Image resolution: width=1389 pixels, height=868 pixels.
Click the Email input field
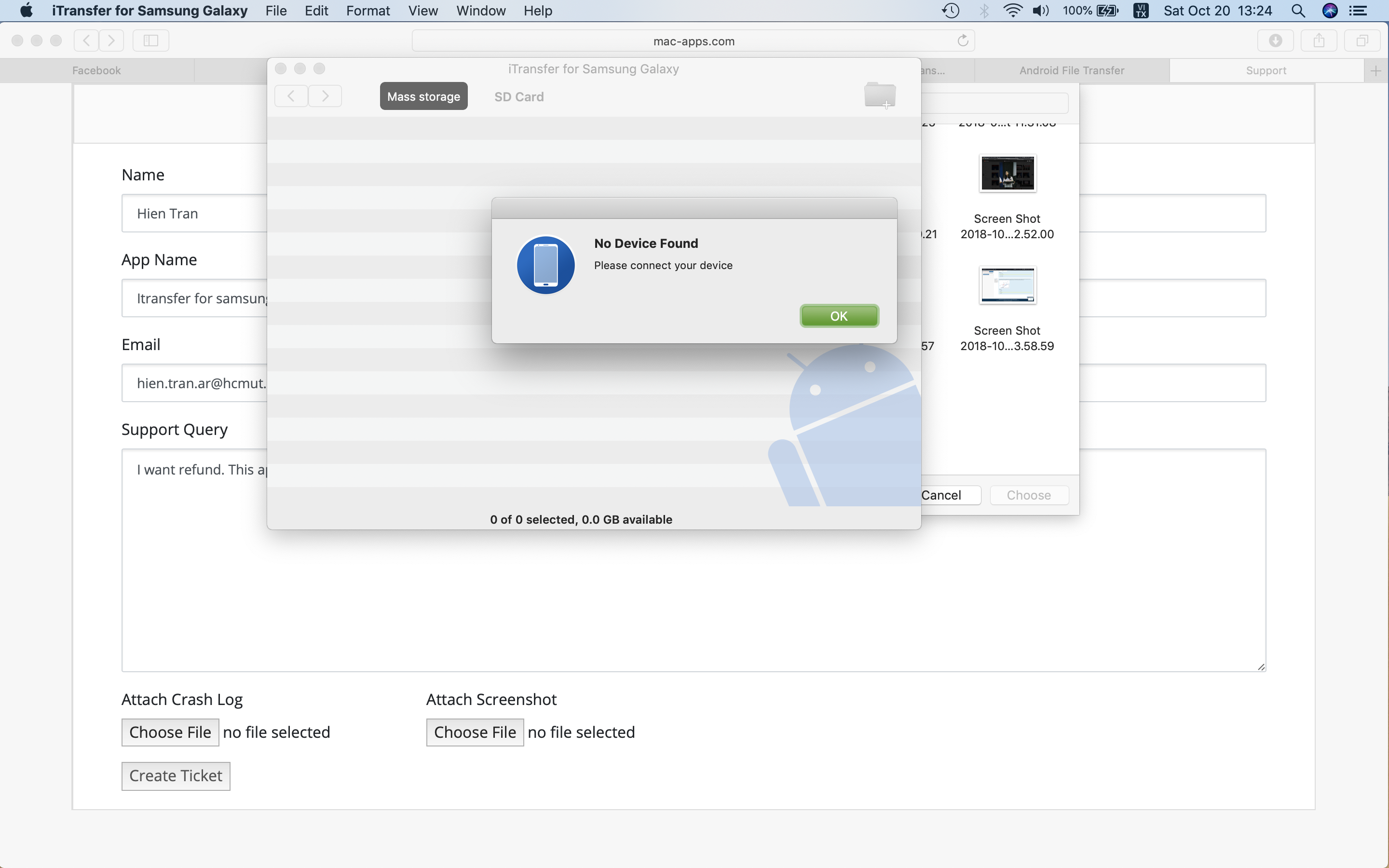pos(194,383)
